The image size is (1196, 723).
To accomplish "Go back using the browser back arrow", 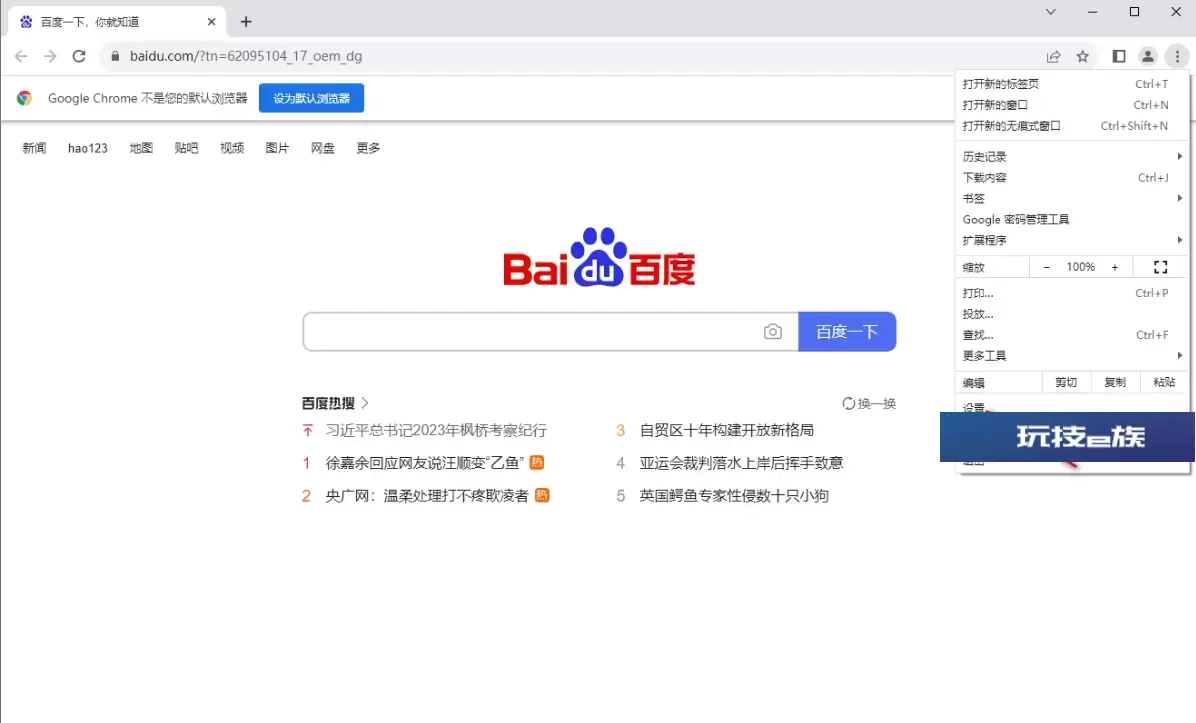I will point(21,56).
